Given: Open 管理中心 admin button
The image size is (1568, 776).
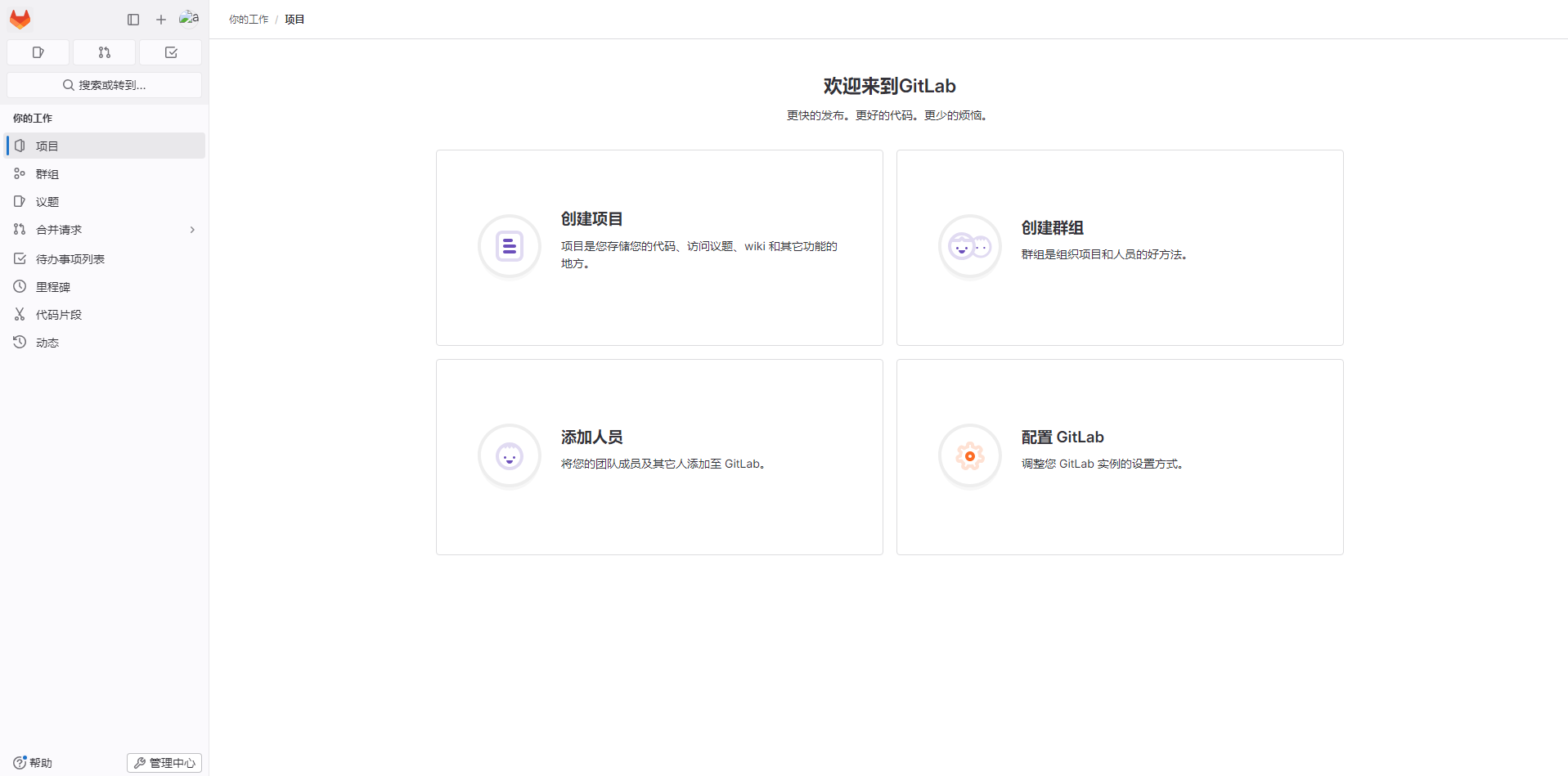Looking at the screenshot, I should coord(164,762).
